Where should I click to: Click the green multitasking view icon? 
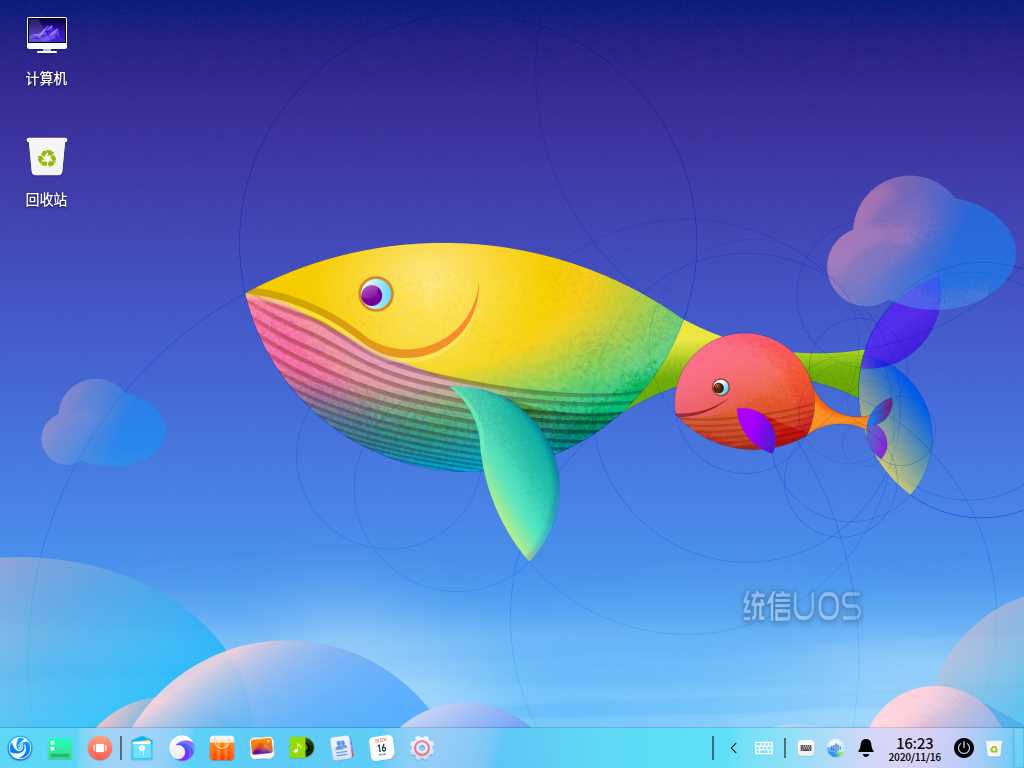[60, 748]
